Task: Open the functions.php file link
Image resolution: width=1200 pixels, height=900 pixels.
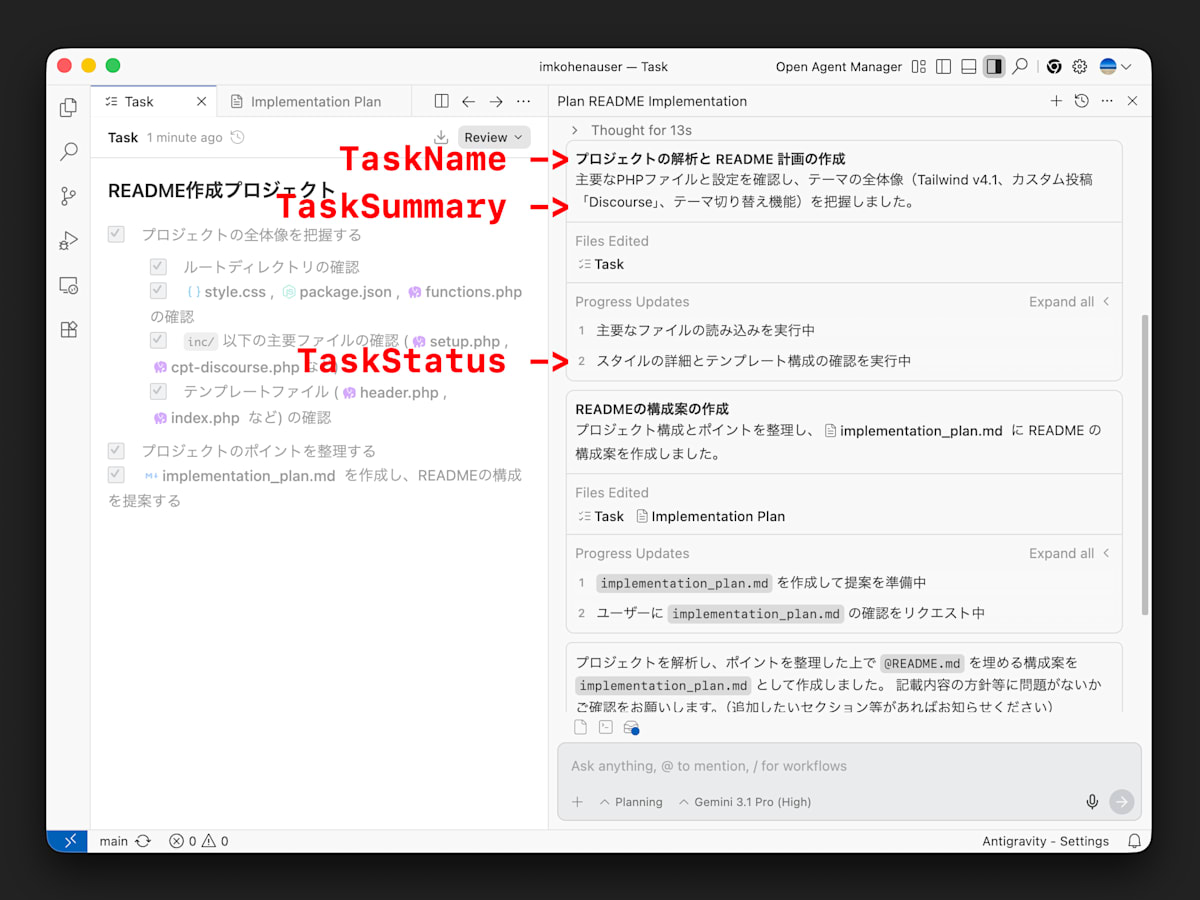Action: point(465,292)
